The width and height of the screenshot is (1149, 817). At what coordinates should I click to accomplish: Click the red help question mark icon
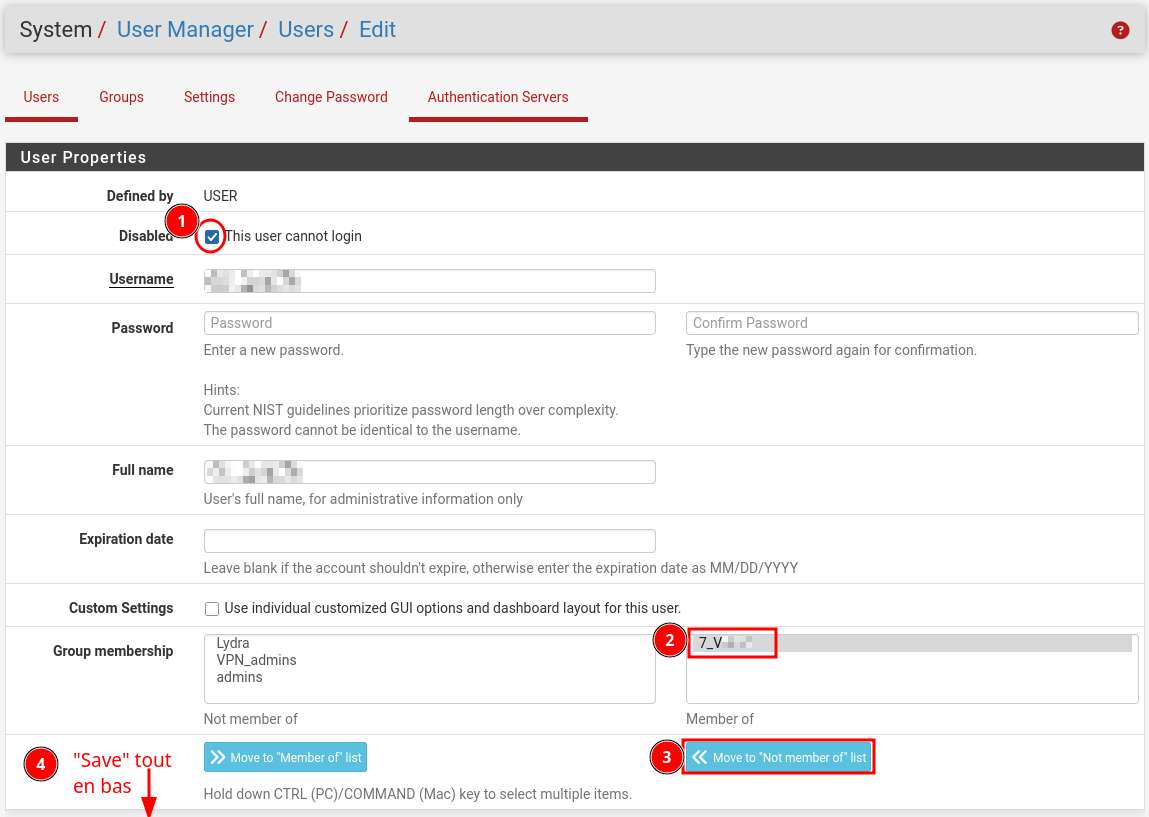[x=1120, y=30]
